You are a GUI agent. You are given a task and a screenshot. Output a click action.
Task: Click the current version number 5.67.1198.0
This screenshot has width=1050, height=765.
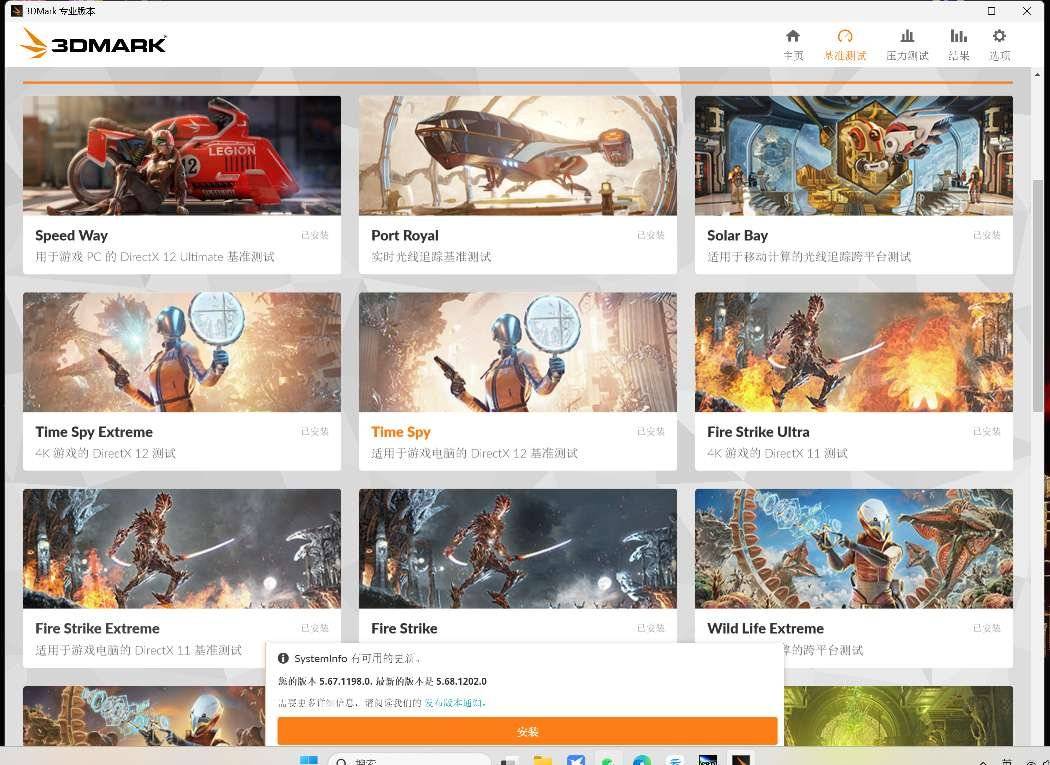click(x=345, y=681)
